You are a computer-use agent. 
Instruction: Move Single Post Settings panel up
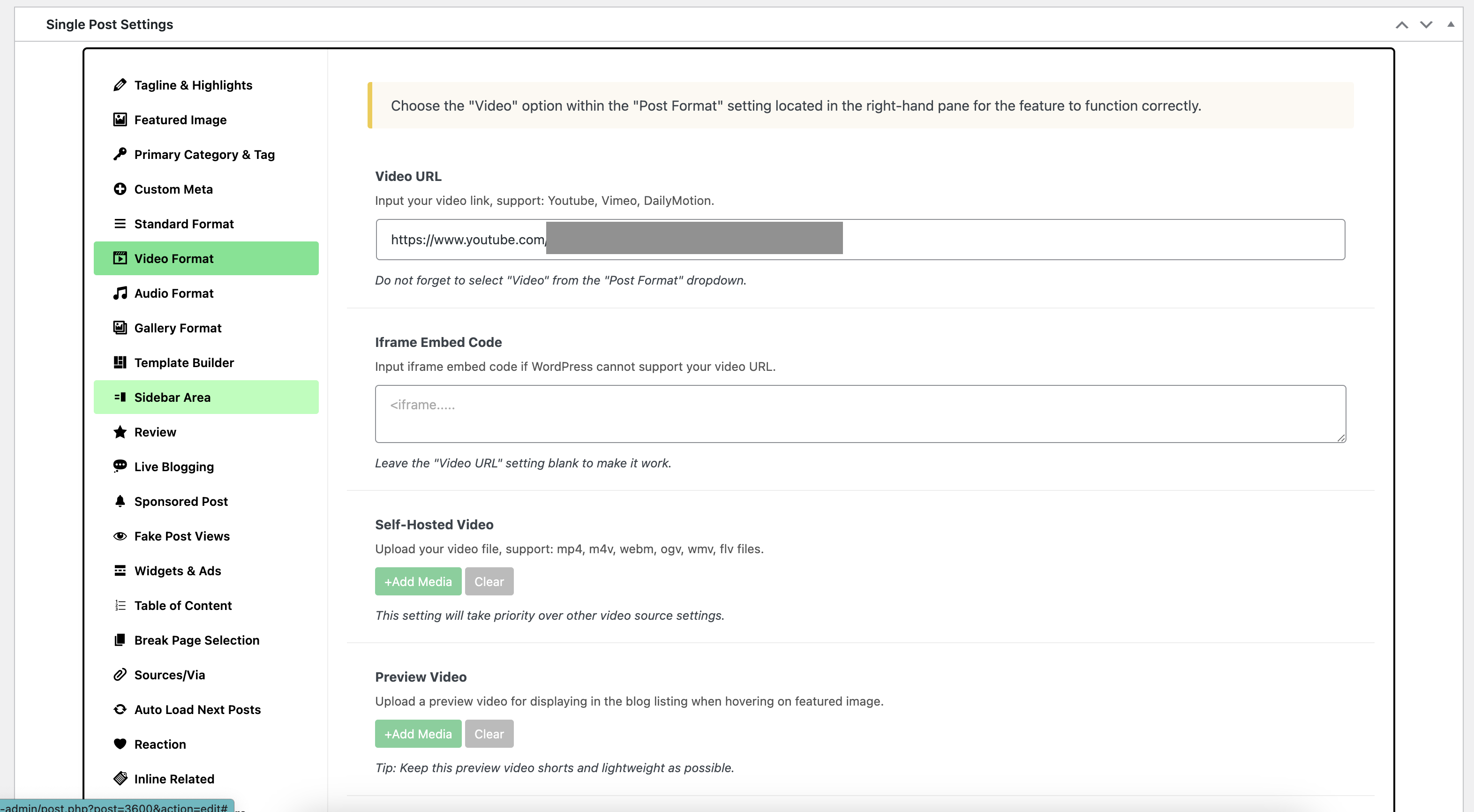point(1401,24)
